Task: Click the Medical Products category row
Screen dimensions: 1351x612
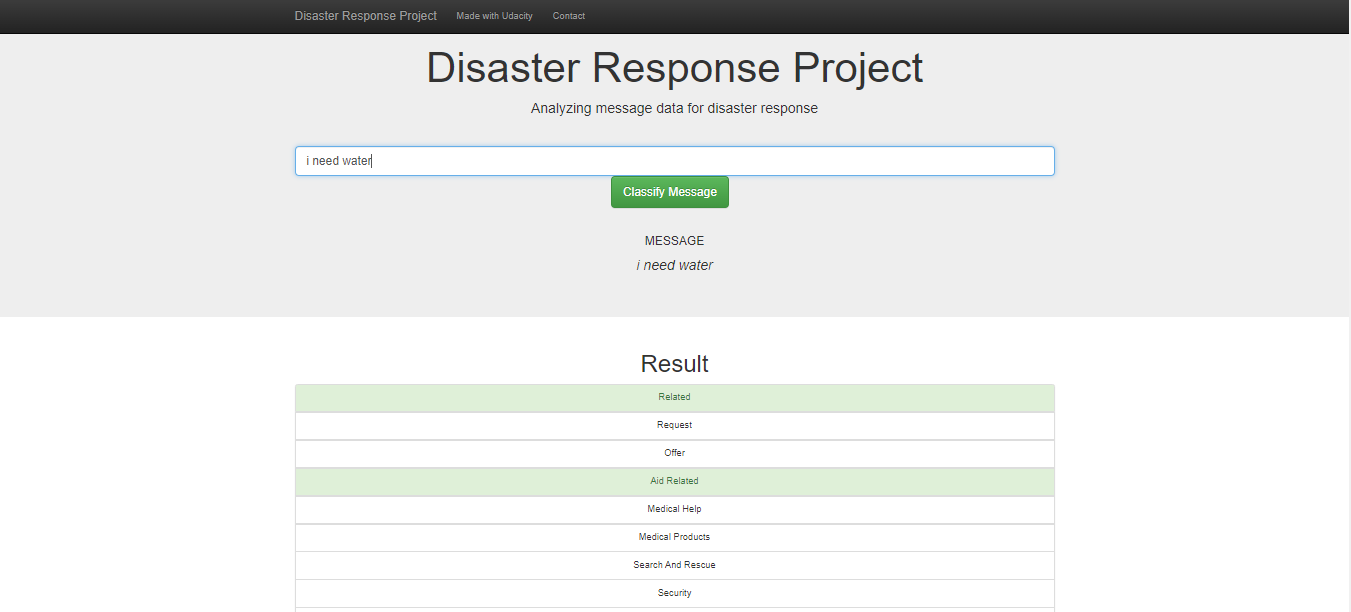Action: (674, 537)
